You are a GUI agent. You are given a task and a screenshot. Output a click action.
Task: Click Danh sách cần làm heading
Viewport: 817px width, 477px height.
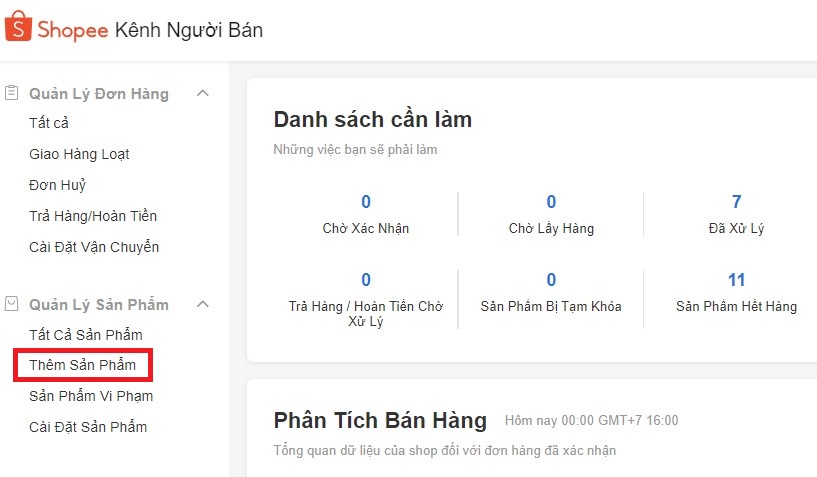373,119
